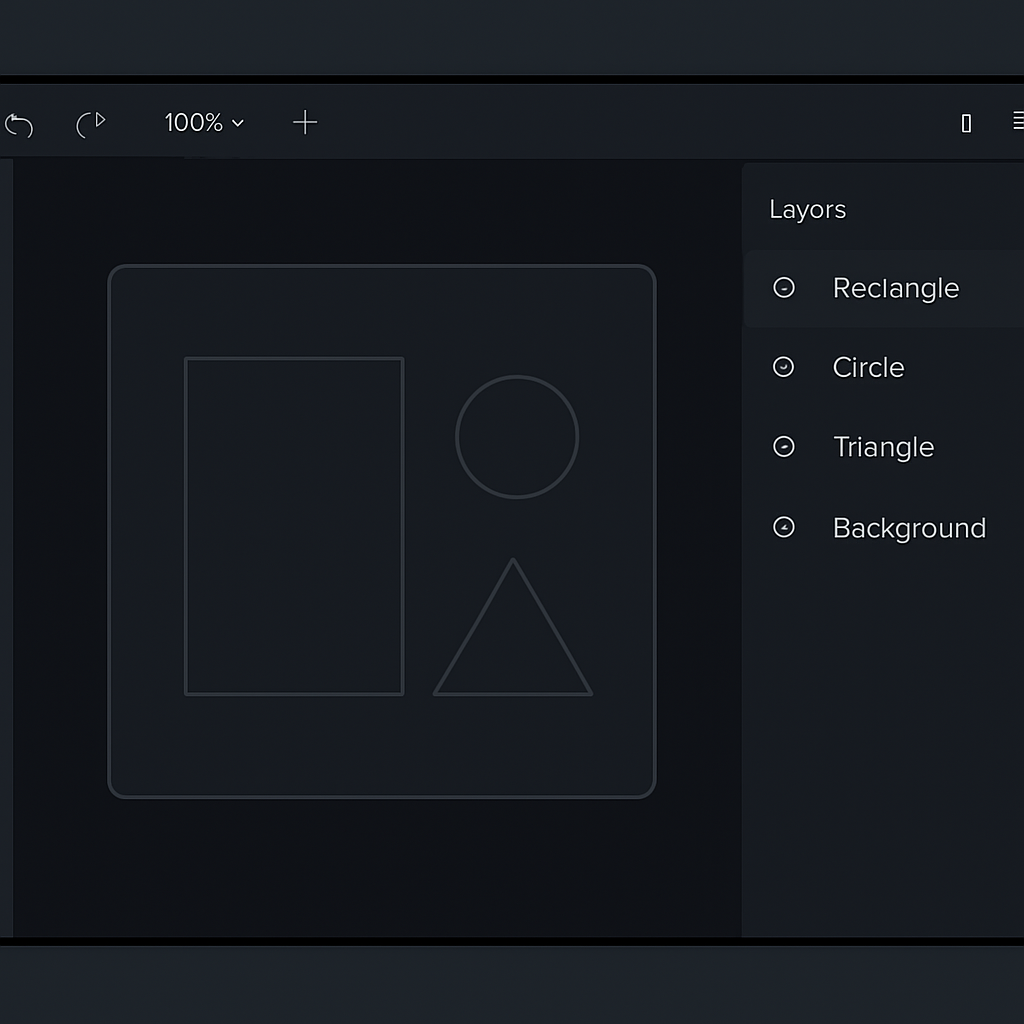Toggle visibility of Triangle layer
1024x1024 pixels.
(x=784, y=447)
